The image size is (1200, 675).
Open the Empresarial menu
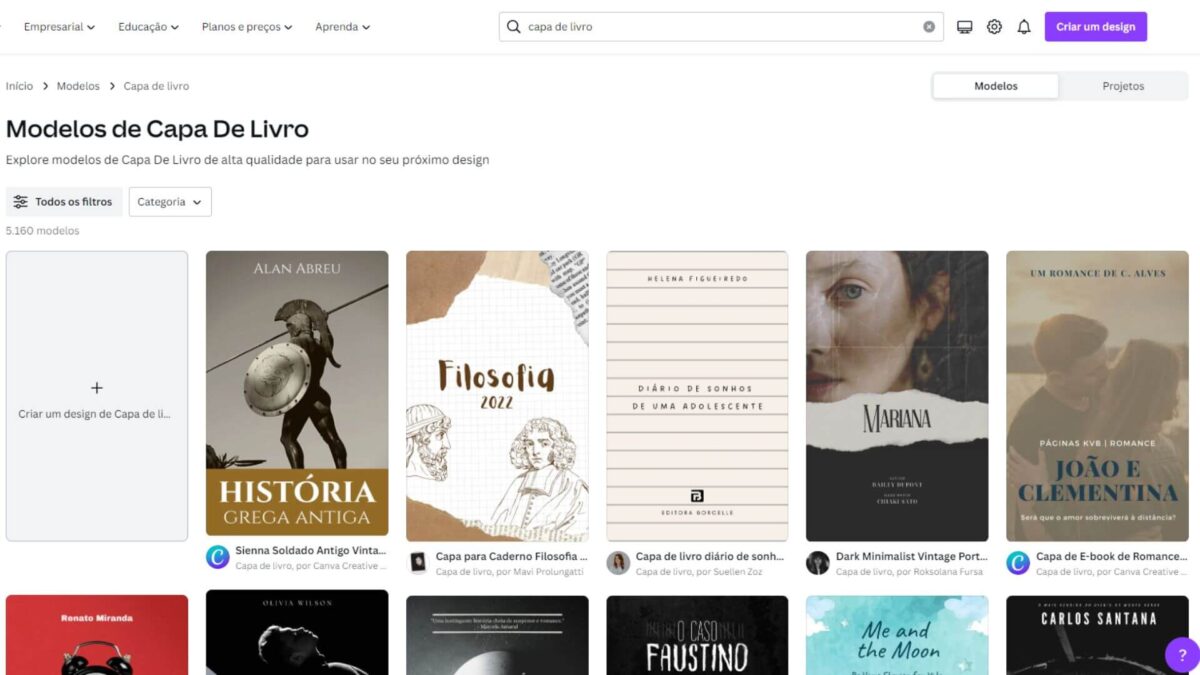(59, 27)
